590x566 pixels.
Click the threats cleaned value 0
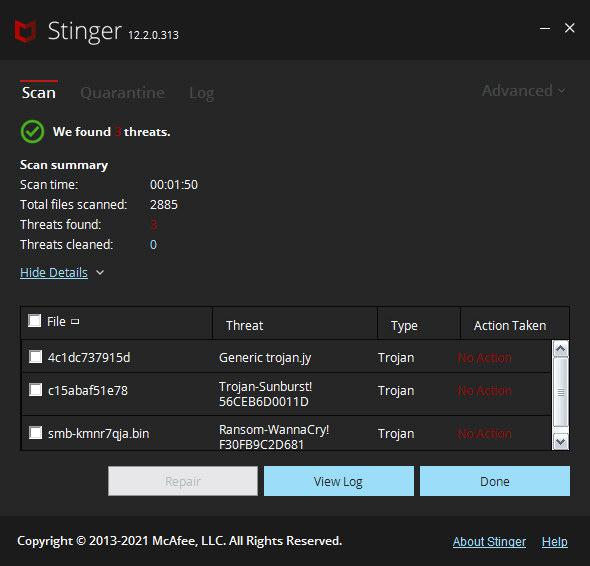pos(153,244)
